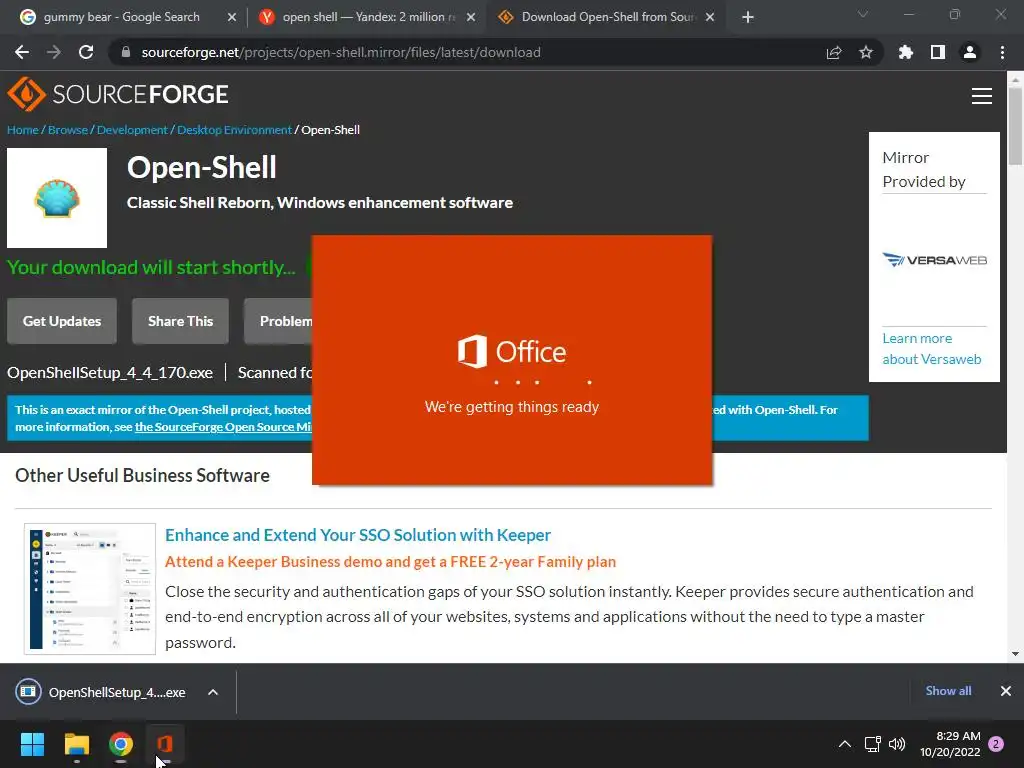Screen dimensions: 1024x768
Task: Click the Open-Shell project shell icon
Action: pos(57,198)
